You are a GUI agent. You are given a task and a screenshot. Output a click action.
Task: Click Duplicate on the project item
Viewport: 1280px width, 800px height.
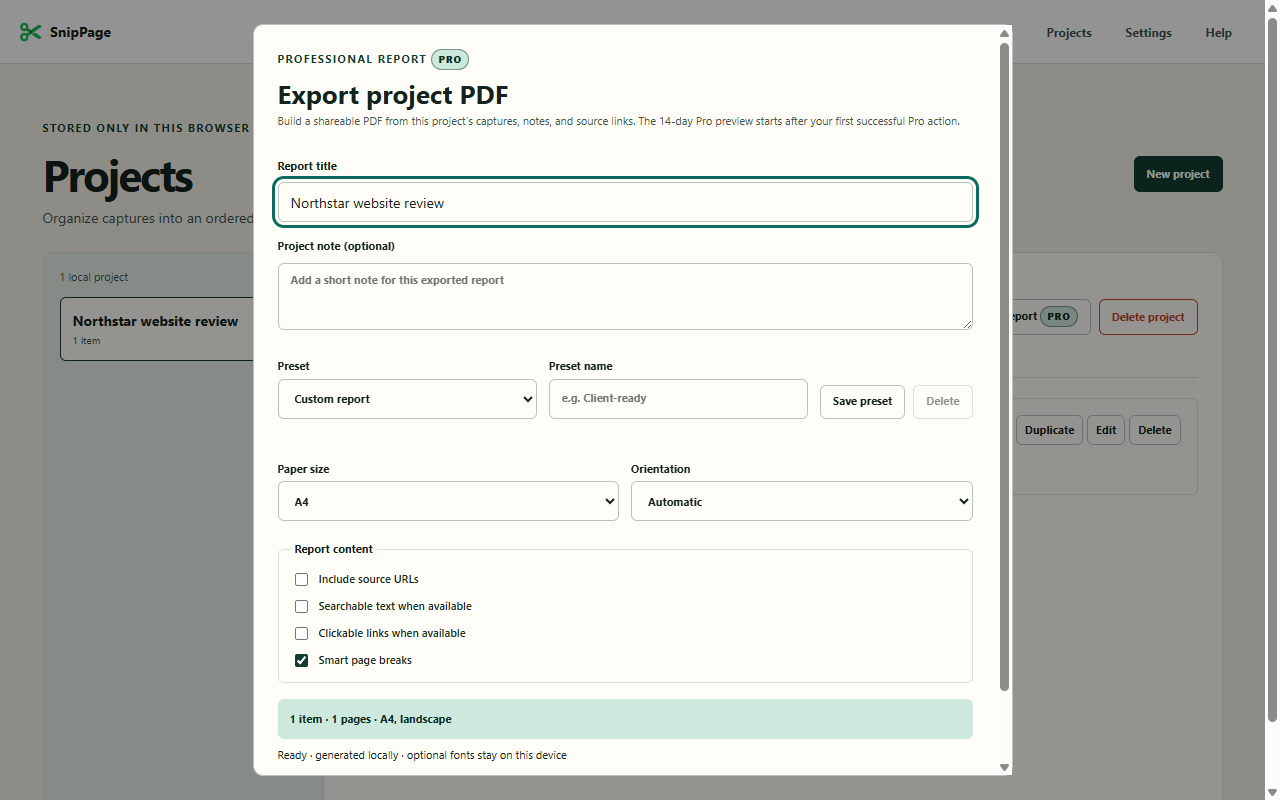(x=1049, y=430)
